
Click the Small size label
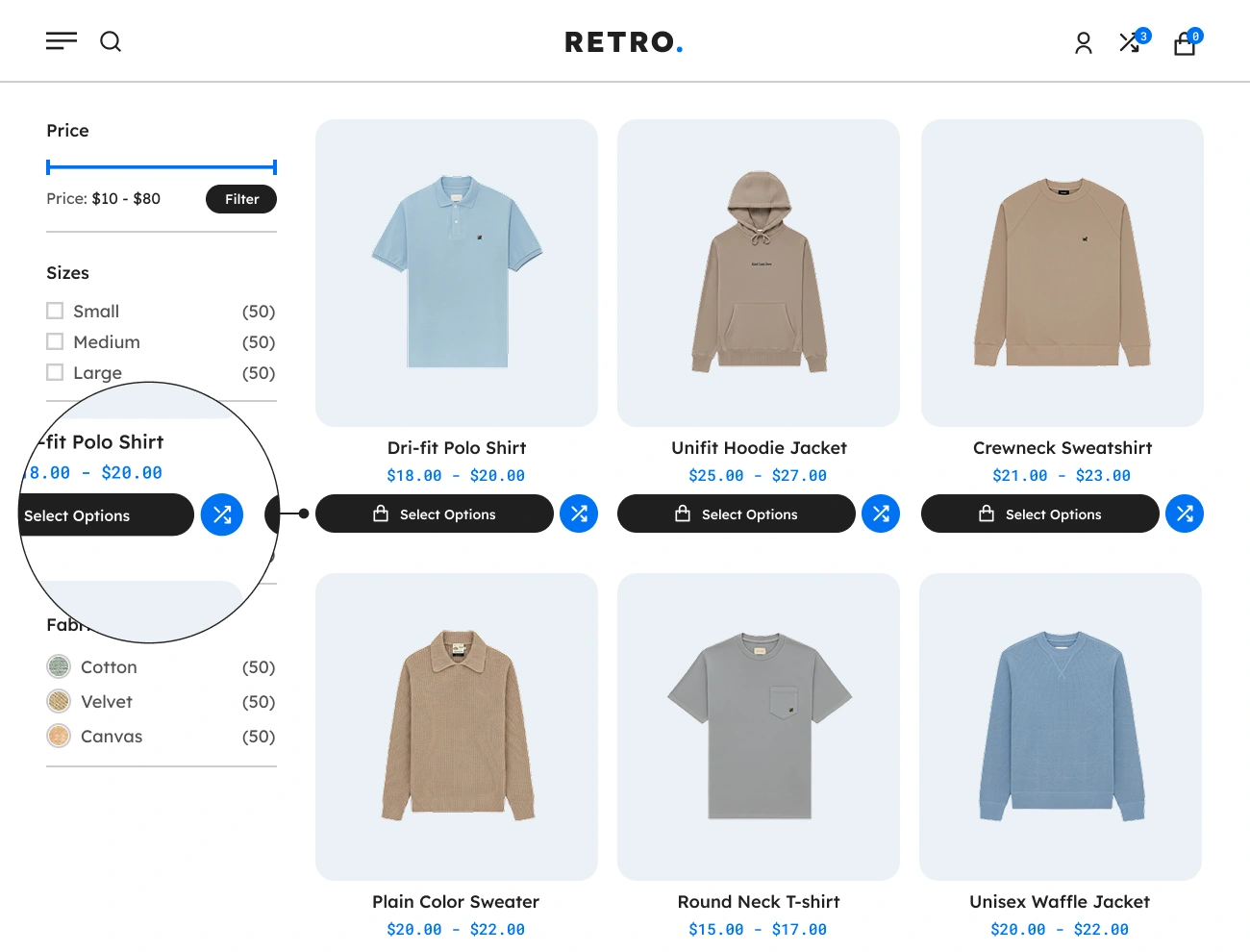(96, 312)
